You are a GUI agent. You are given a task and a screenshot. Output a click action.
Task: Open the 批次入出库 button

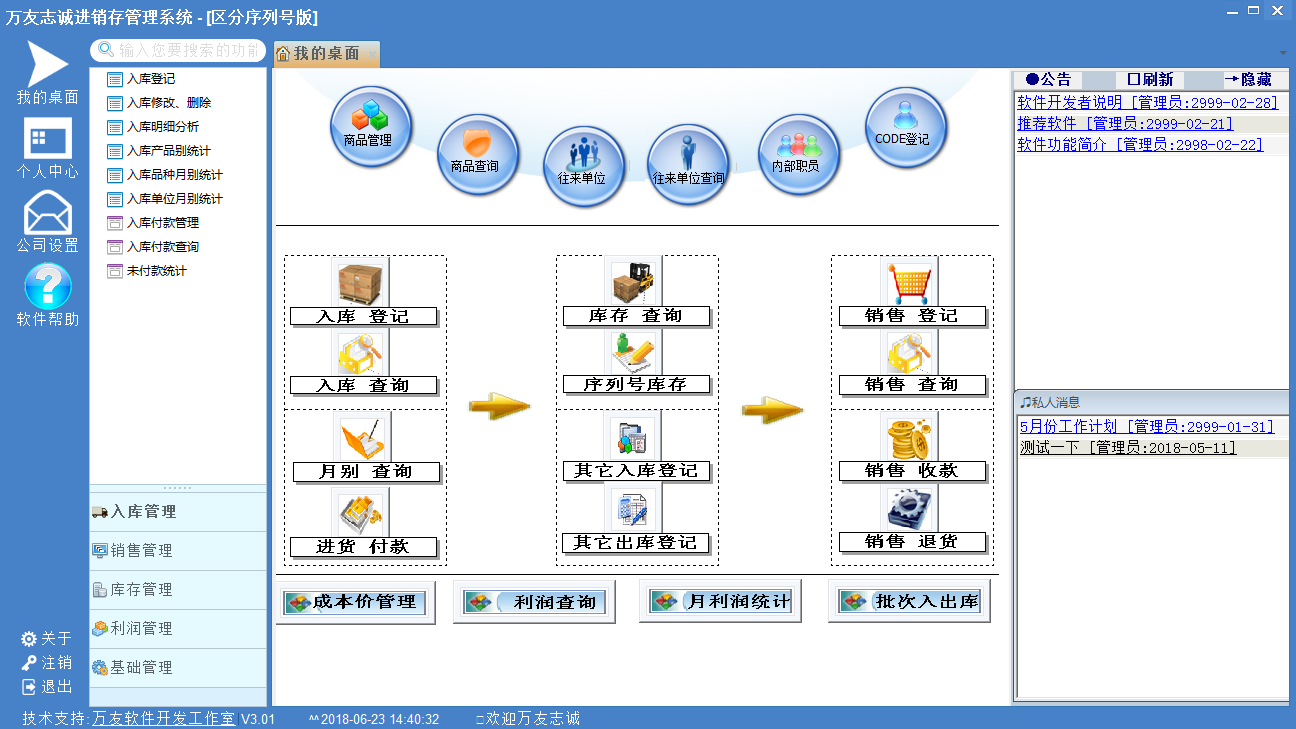point(909,602)
